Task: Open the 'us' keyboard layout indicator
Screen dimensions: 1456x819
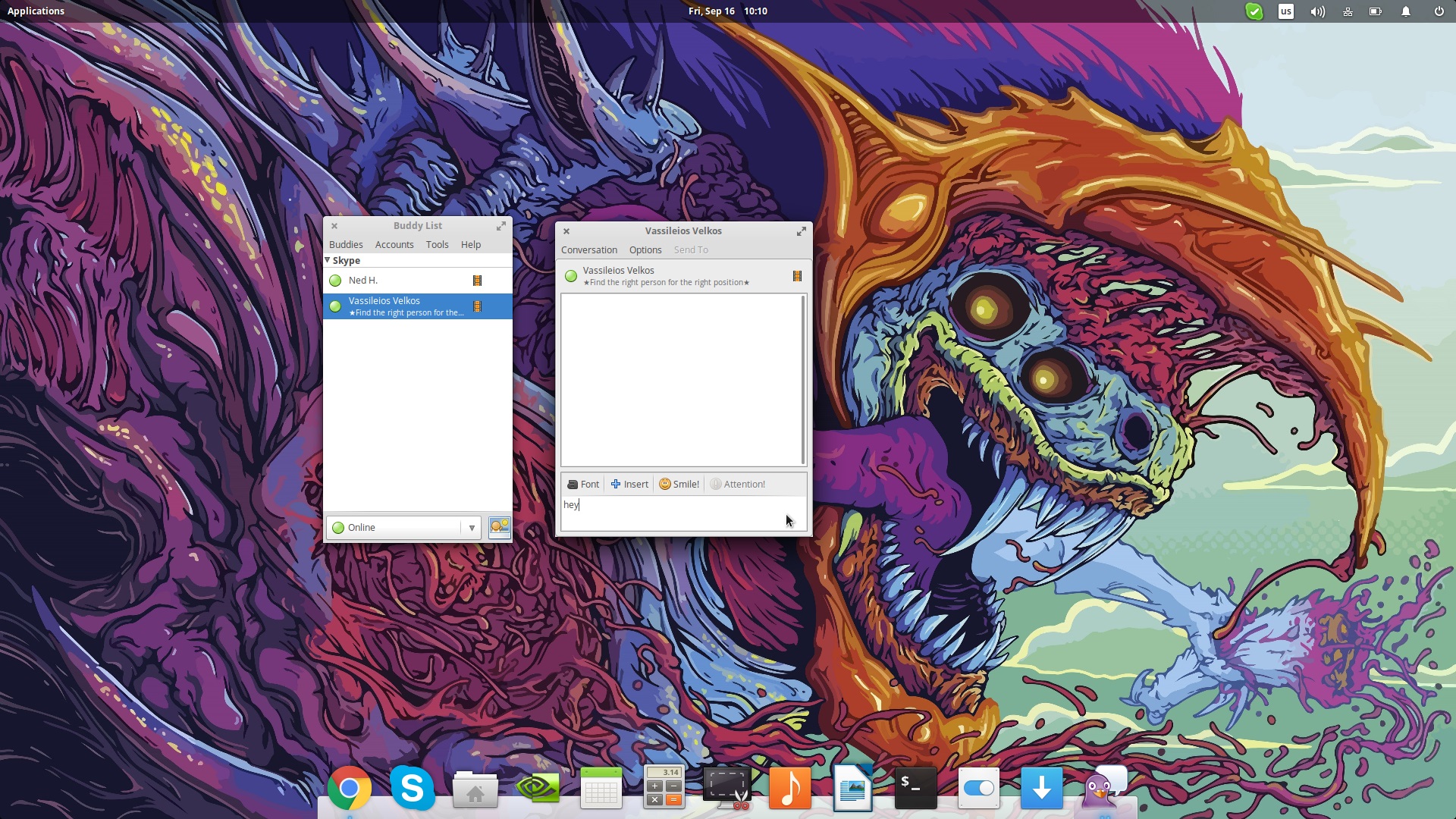Action: (x=1286, y=11)
